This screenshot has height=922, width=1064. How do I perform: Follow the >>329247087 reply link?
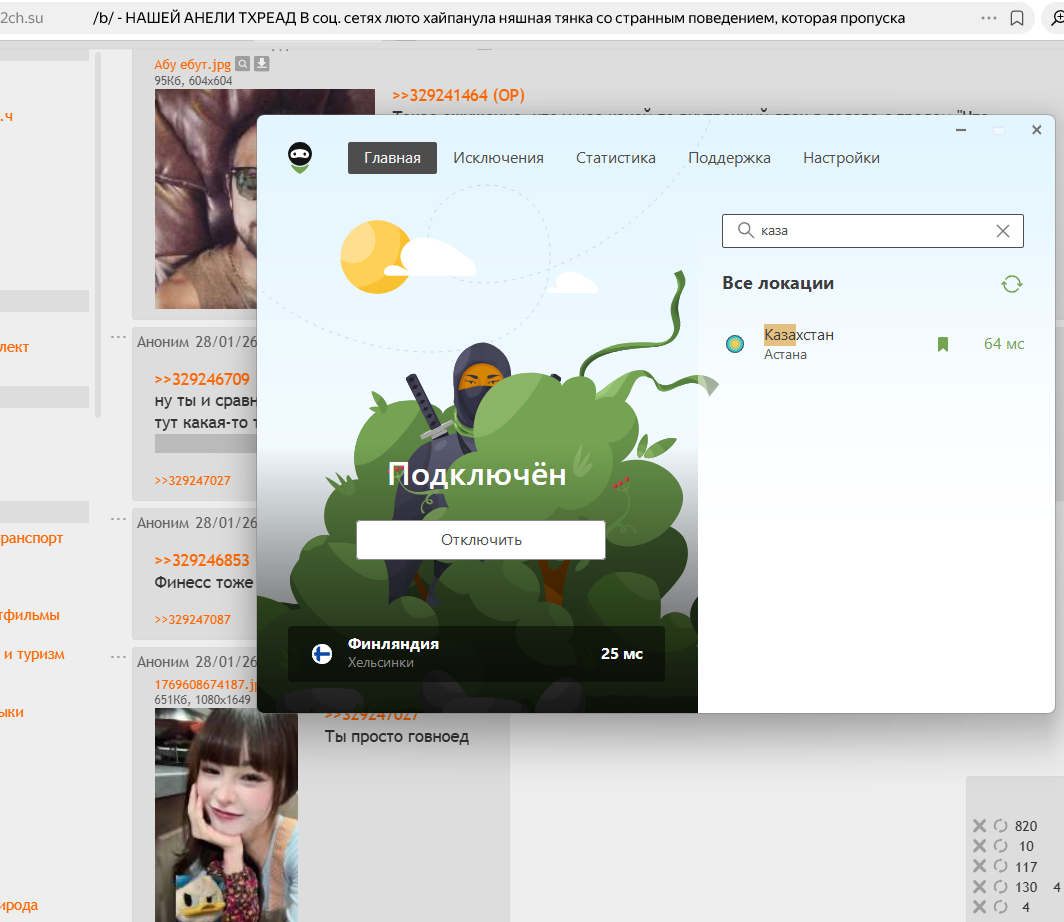(192, 619)
